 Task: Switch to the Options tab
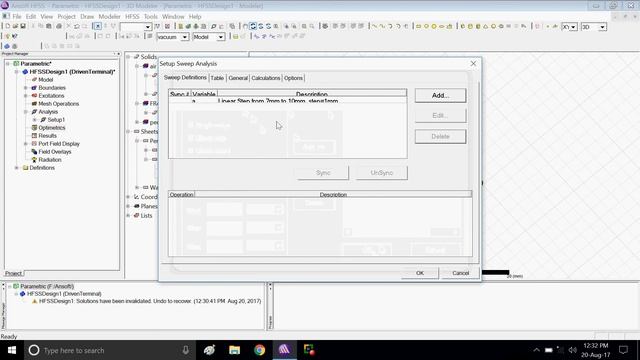[x=293, y=78]
